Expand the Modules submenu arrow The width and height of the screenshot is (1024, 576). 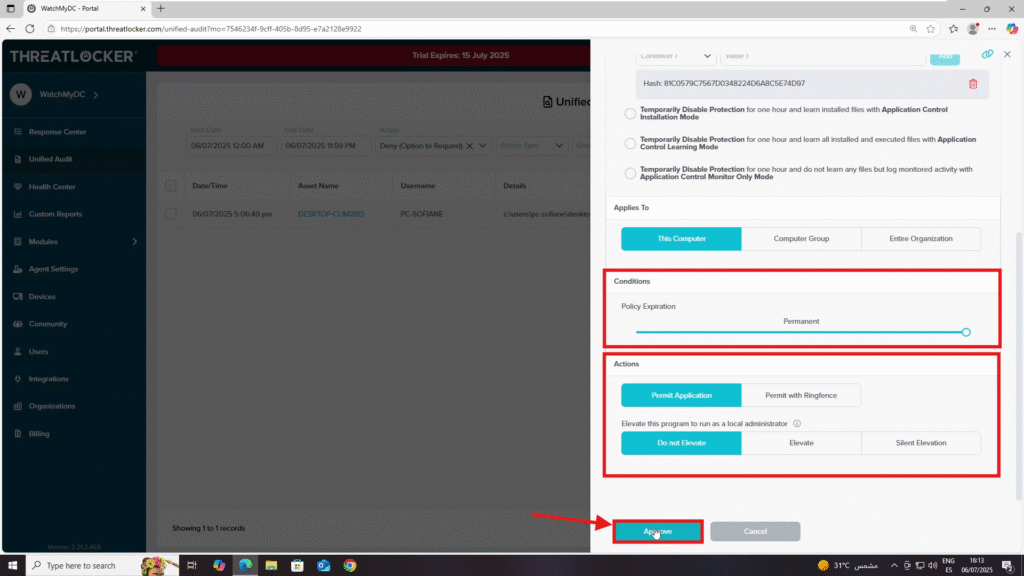tap(135, 242)
